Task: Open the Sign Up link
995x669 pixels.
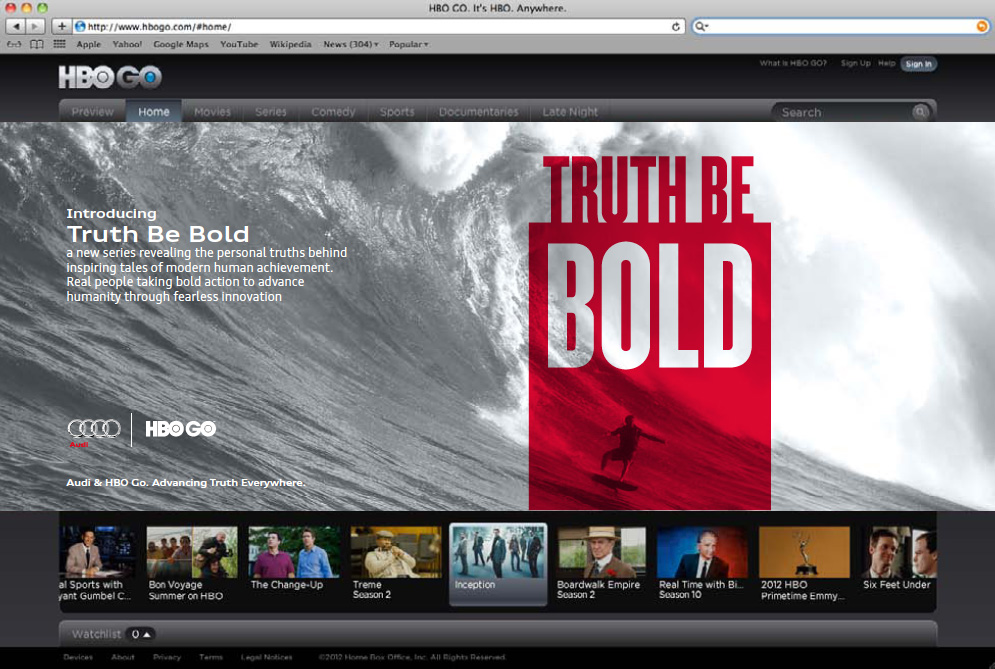Action: click(855, 63)
